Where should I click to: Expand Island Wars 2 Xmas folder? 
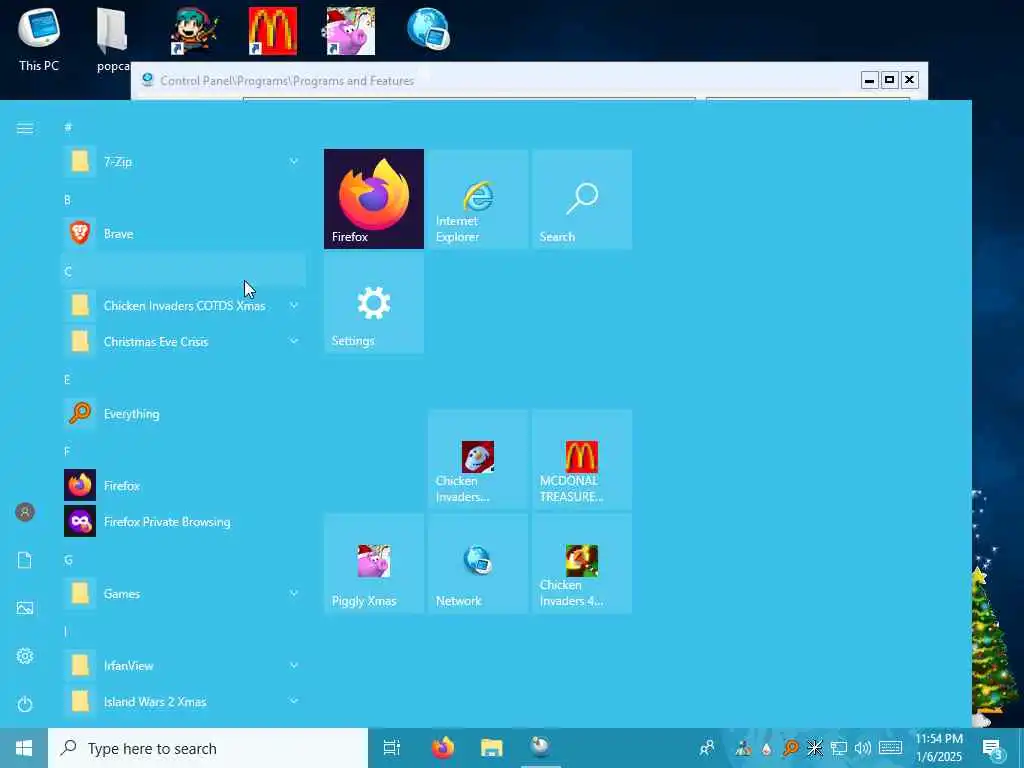click(x=184, y=701)
